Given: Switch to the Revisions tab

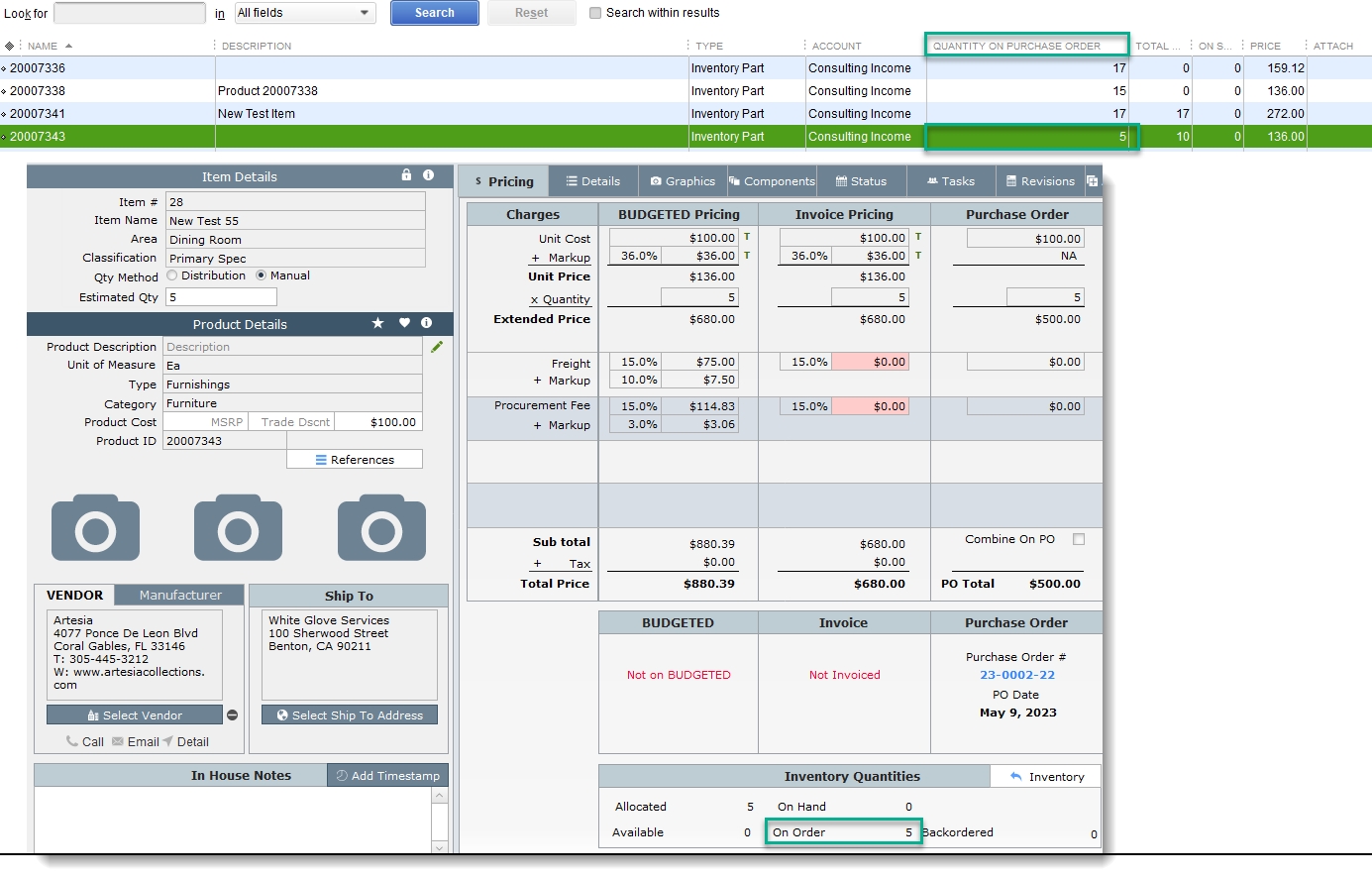Looking at the screenshot, I should [x=1040, y=181].
